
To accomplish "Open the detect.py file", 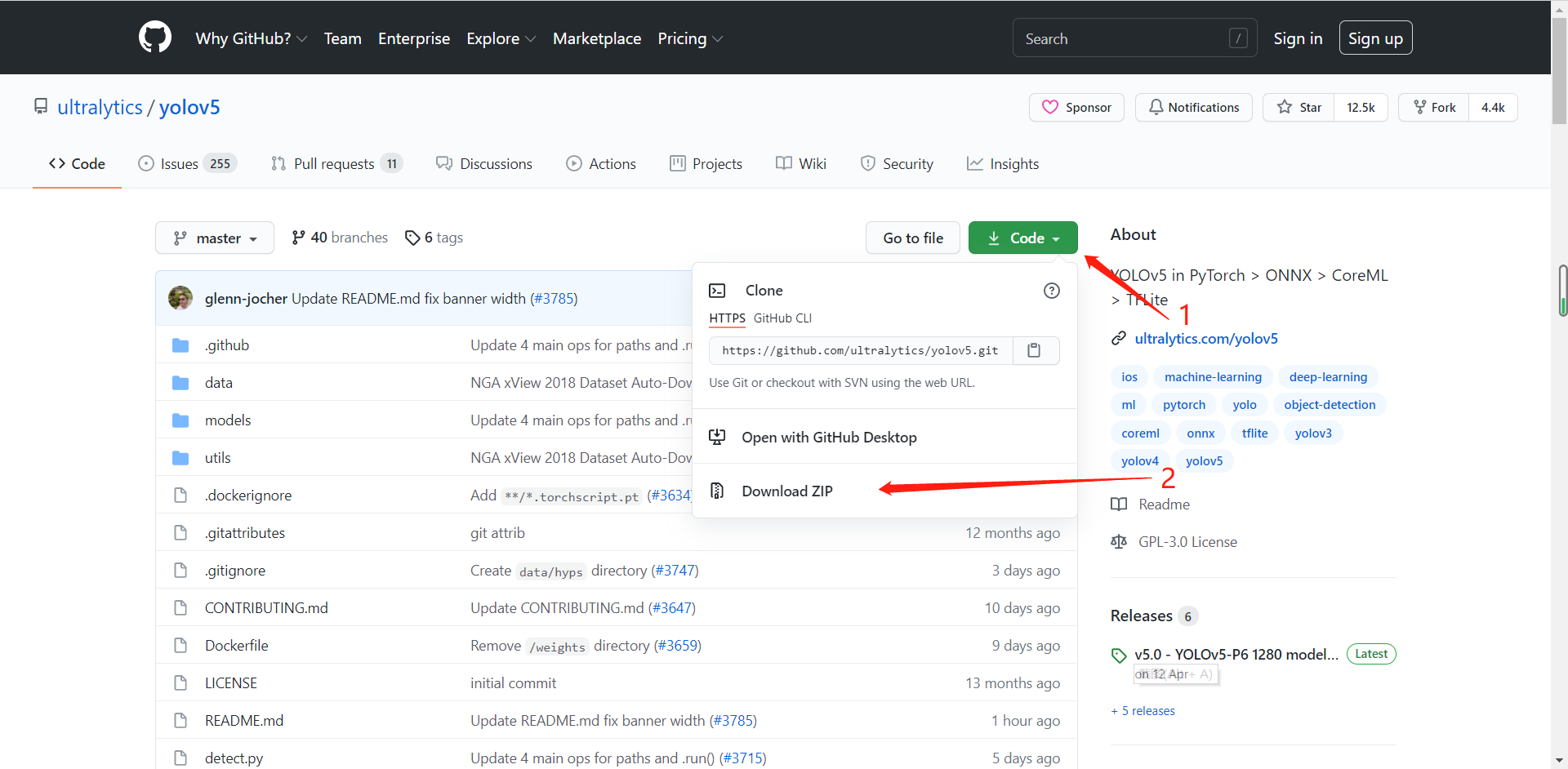I will coord(234,758).
